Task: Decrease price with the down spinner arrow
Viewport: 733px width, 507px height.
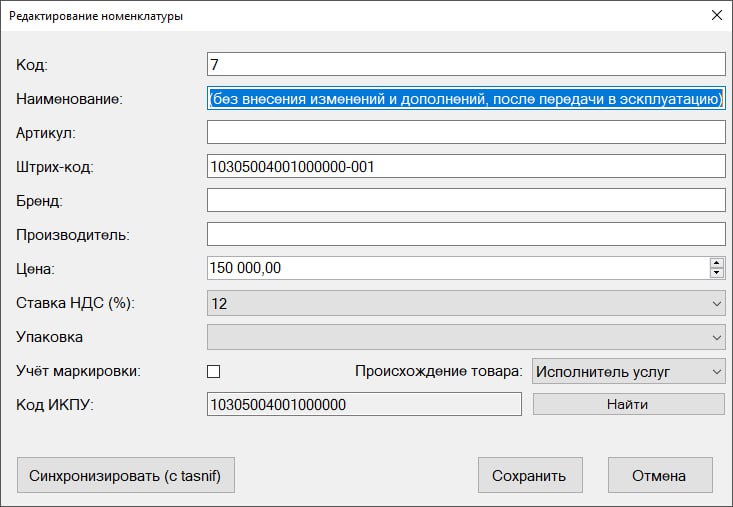Action: coord(716,273)
